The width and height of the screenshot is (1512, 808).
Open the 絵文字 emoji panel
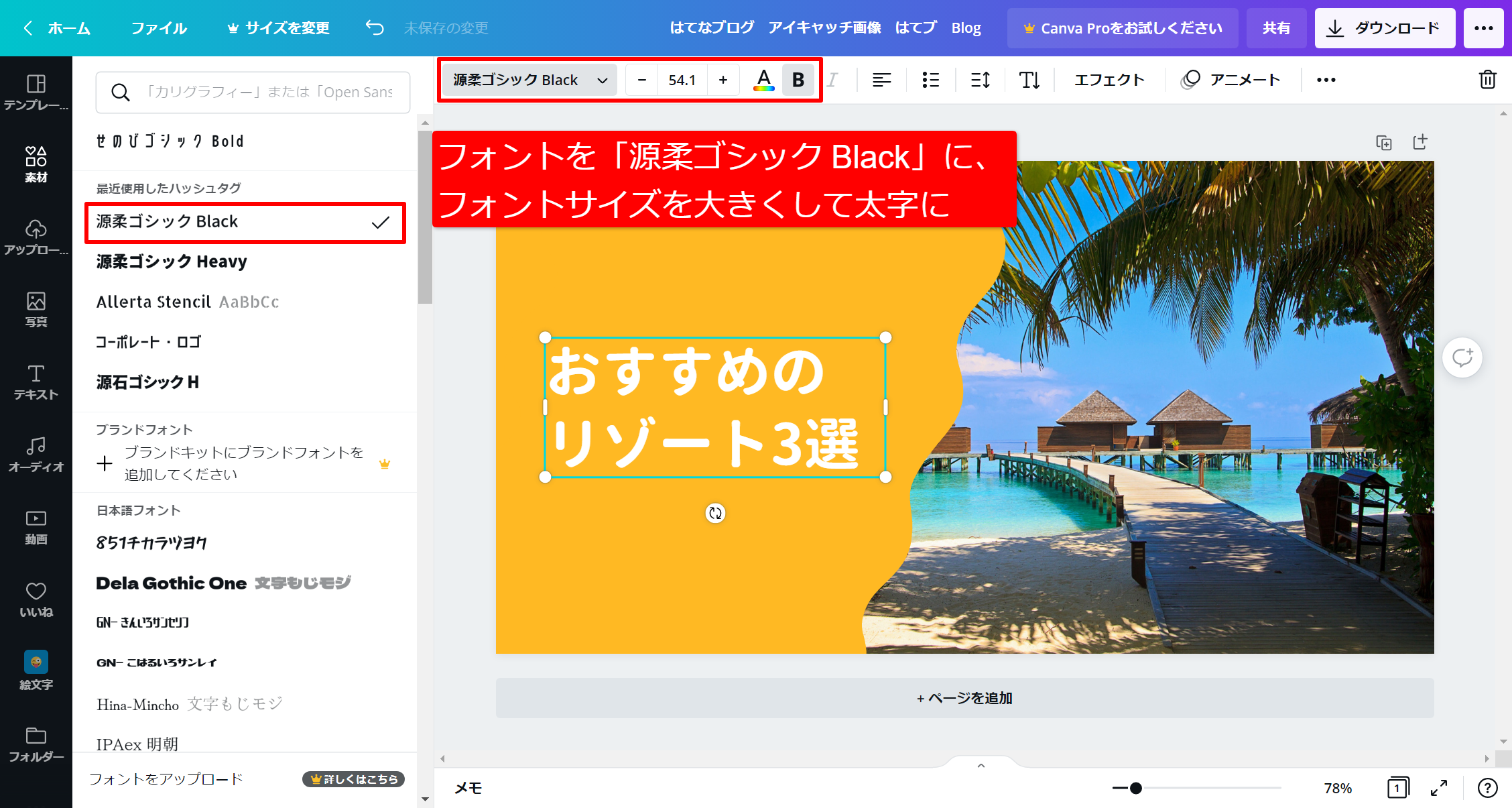(36, 671)
